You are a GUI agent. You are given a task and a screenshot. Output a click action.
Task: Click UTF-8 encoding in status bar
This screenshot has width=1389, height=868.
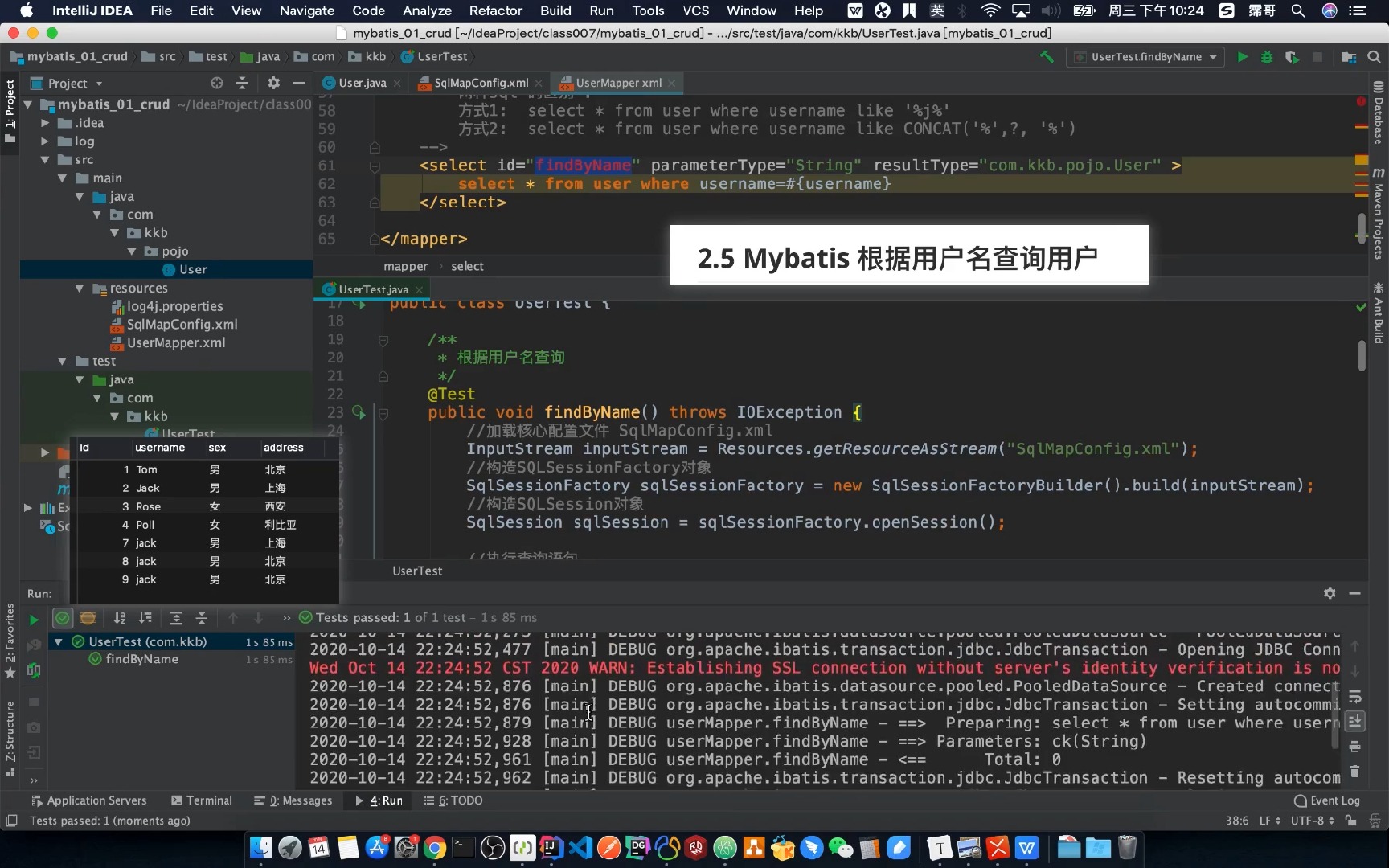coord(1312,821)
